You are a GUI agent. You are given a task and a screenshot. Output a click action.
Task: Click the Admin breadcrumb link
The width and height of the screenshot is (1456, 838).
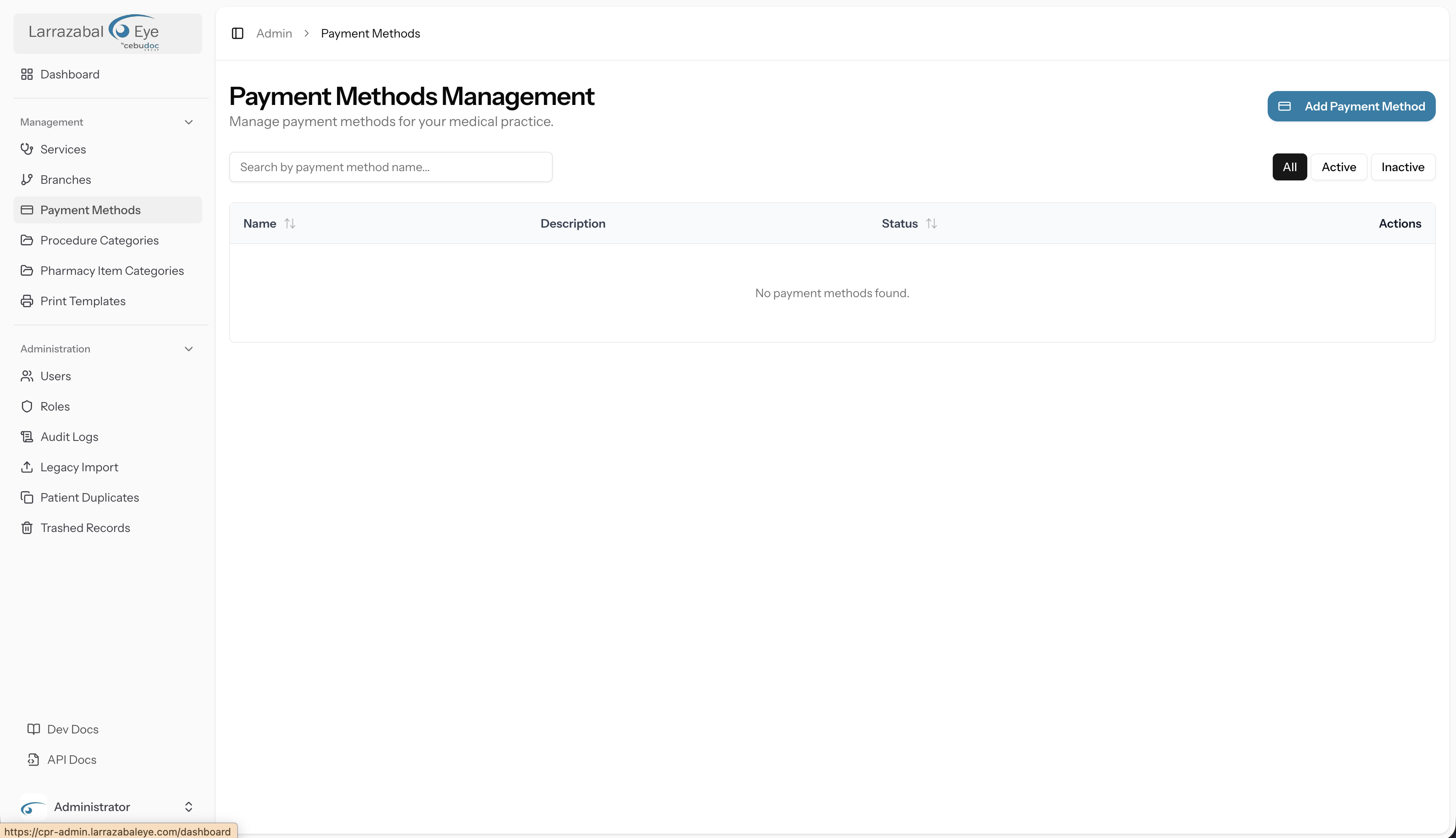[x=274, y=33]
